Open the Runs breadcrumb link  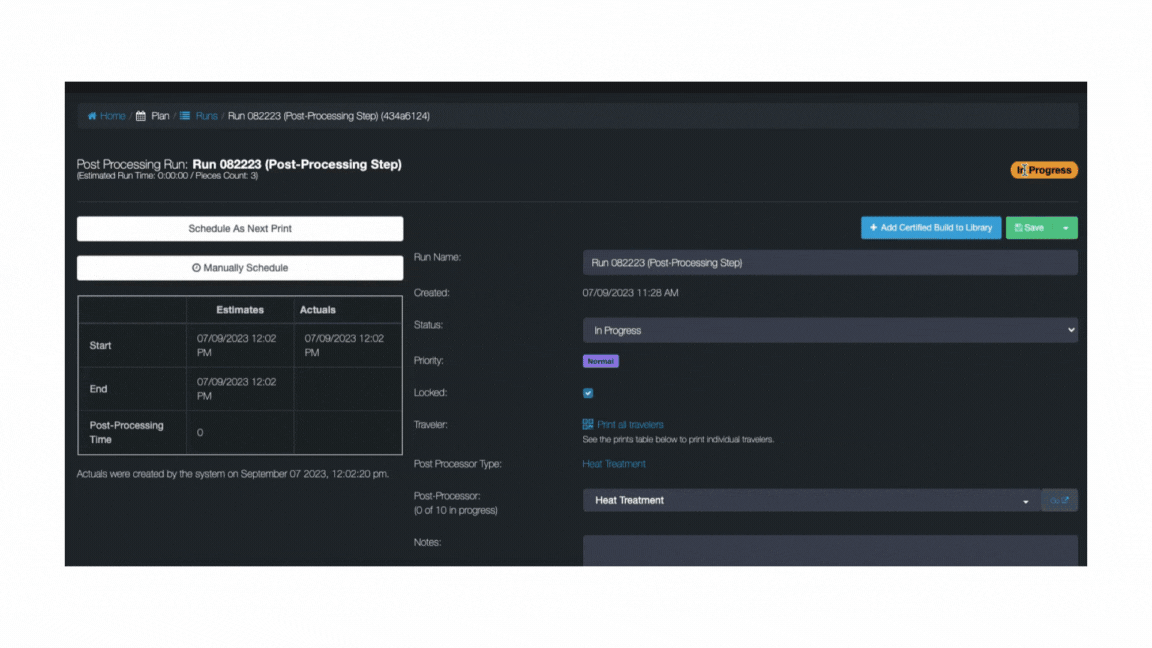coord(206,116)
